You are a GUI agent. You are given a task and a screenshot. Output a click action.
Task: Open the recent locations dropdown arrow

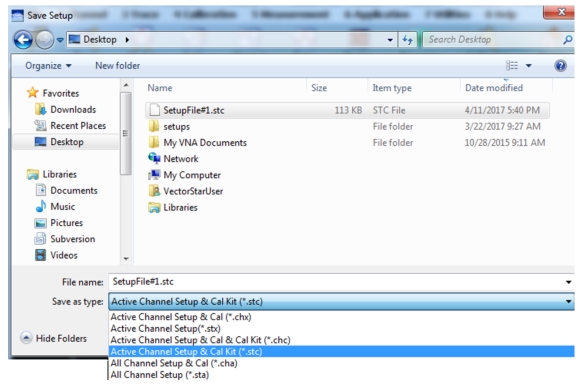pyautogui.click(x=60, y=39)
